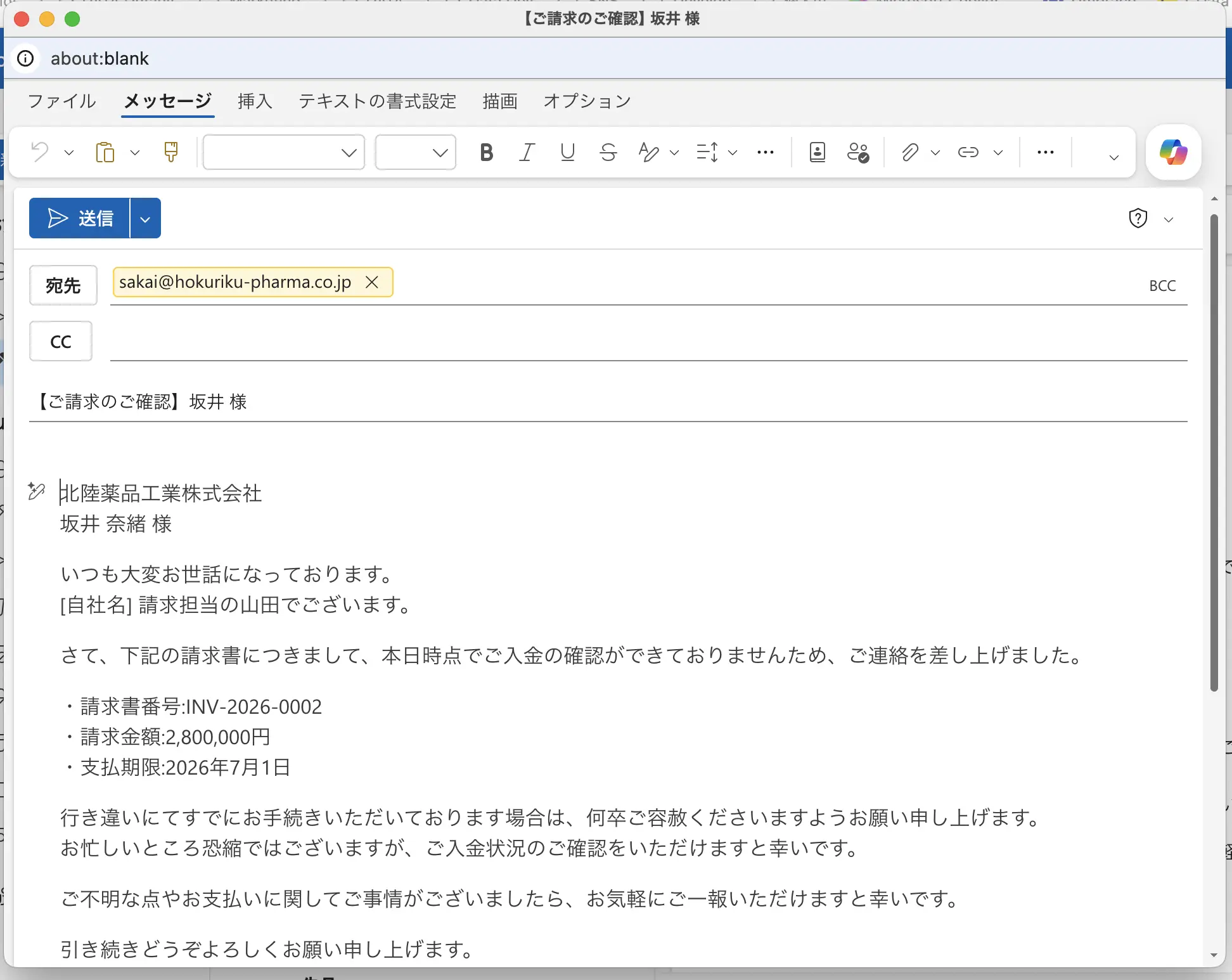Click the line spacing icon
Image resolution: width=1232 pixels, height=980 pixels.
pyautogui.click(x=707, y=152)
